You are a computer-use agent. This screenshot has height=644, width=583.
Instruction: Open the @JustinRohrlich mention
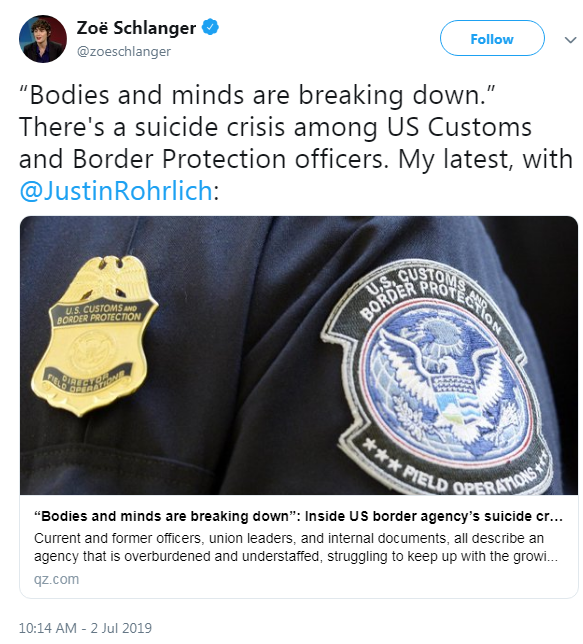tap(115, 191)
